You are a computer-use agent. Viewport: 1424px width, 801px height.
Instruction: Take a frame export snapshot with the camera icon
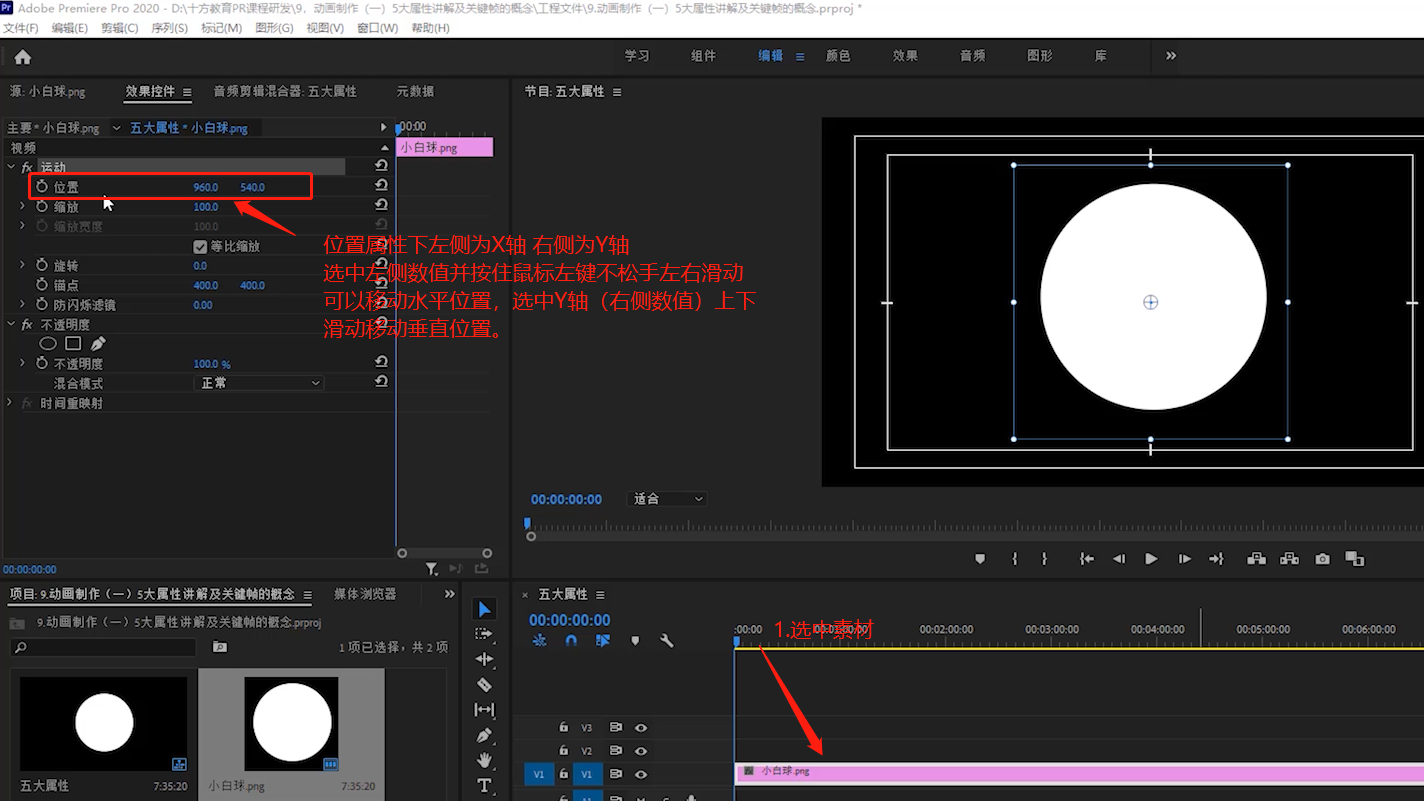(1323, 560)
